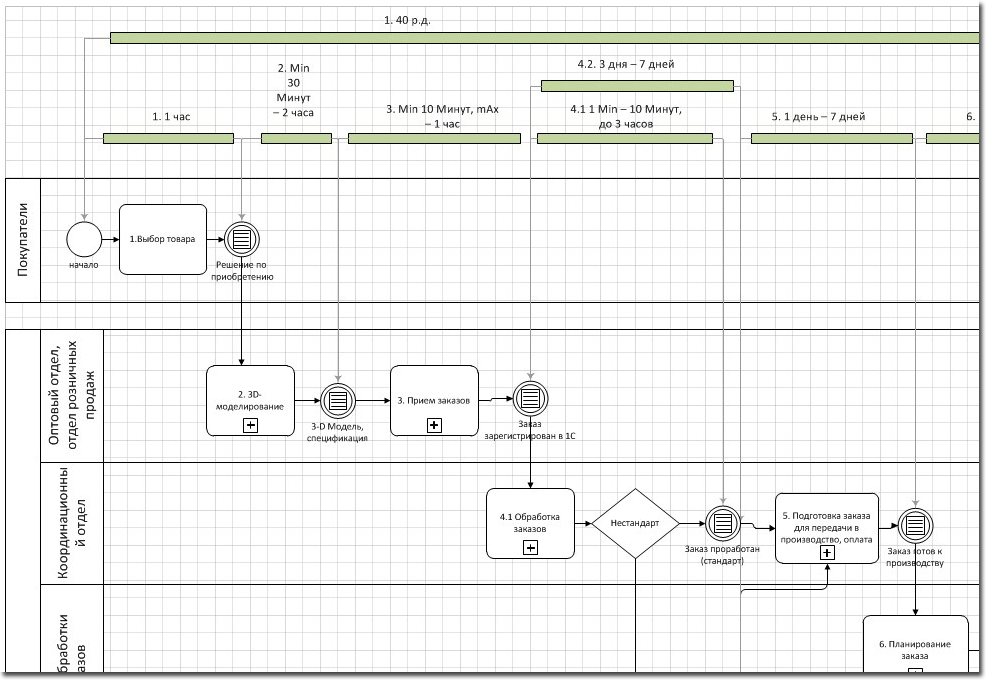Expand the "4.1 Обработка заказов" plus marker

(x=530, y=548)
